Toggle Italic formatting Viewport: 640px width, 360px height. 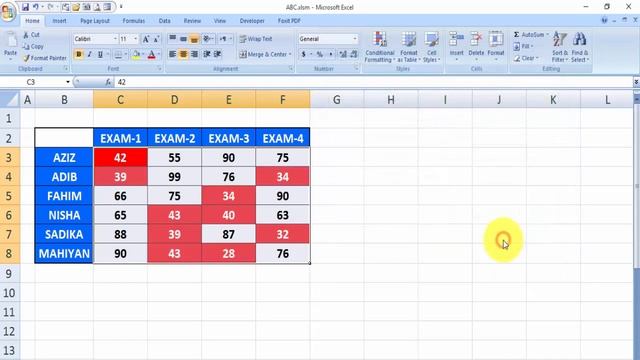click(x=89, y=54)
